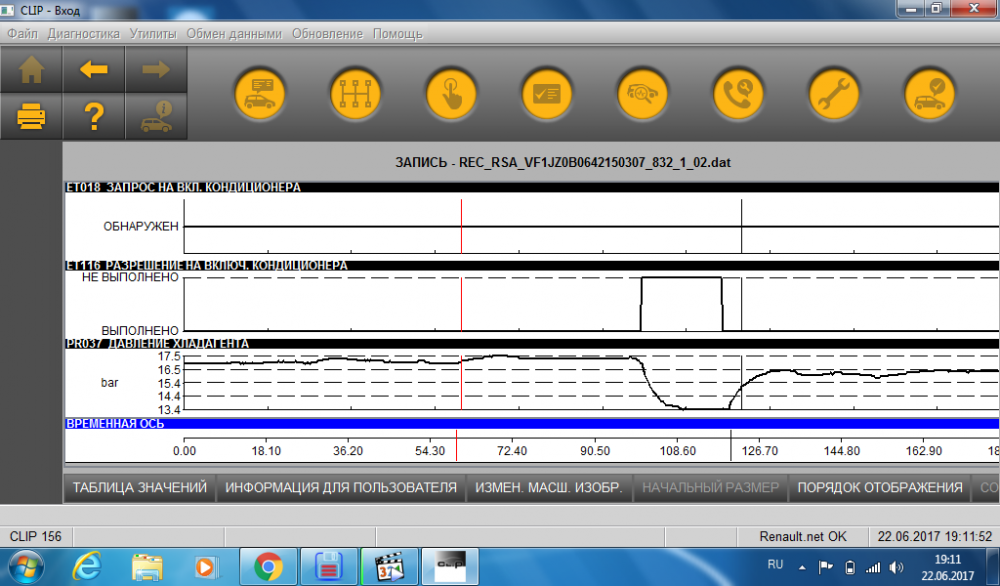Click ПОРЯДОК ОТОБРАЖЕНИЯ button
Viewport: 1000px width, 586px height.
coord(879,488)
